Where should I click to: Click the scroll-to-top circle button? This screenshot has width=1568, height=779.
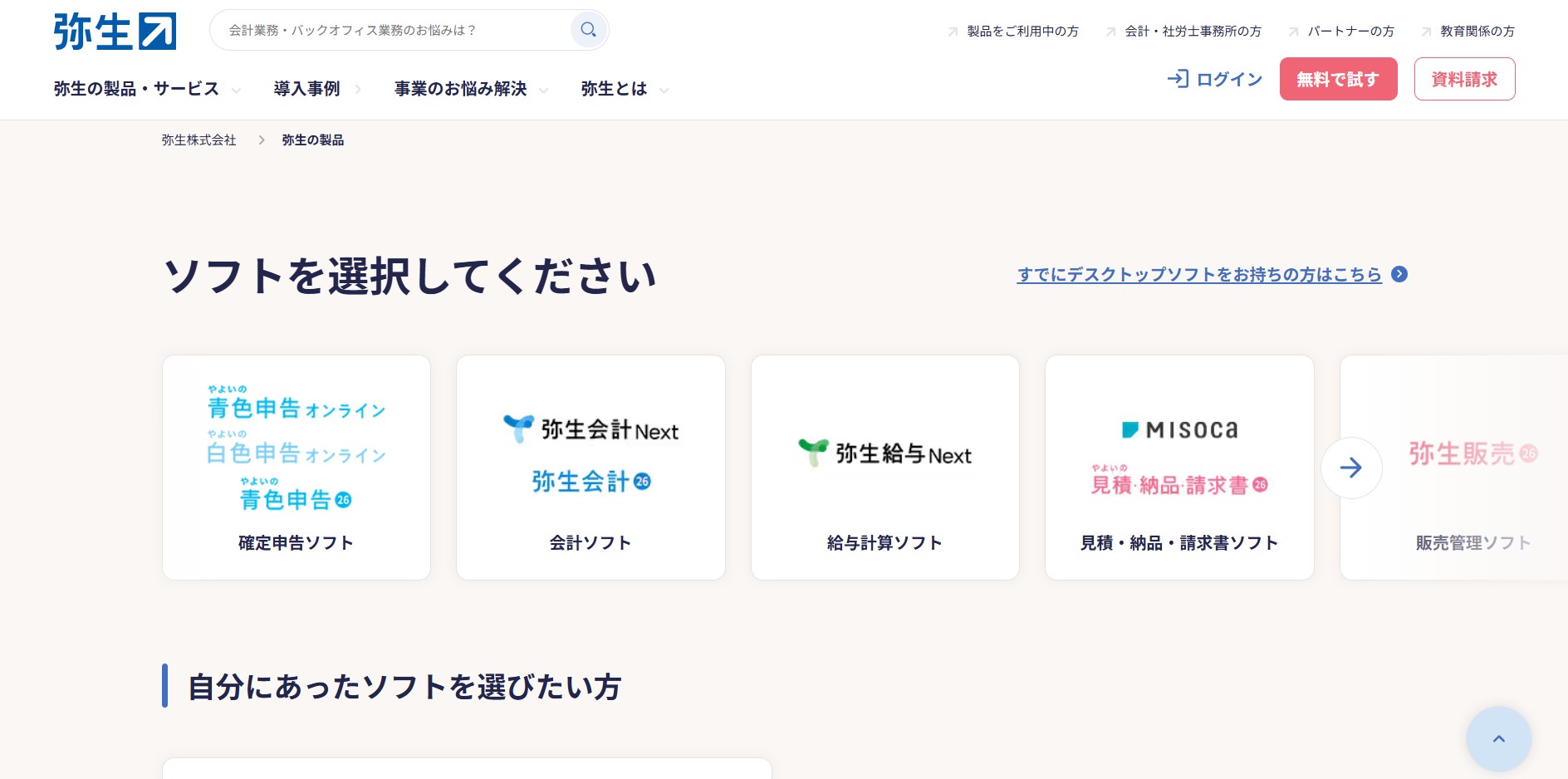pyautogui.click(x=1498, y=738)
